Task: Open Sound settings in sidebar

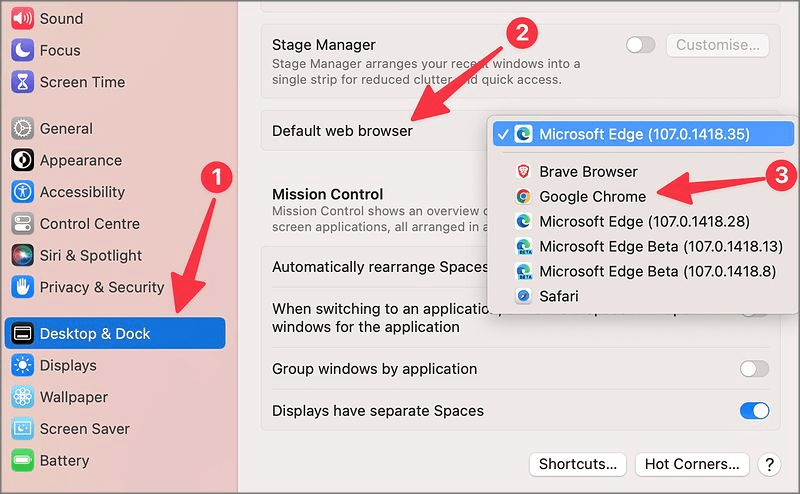Action: pyautogui.click(x=61, y=18)
